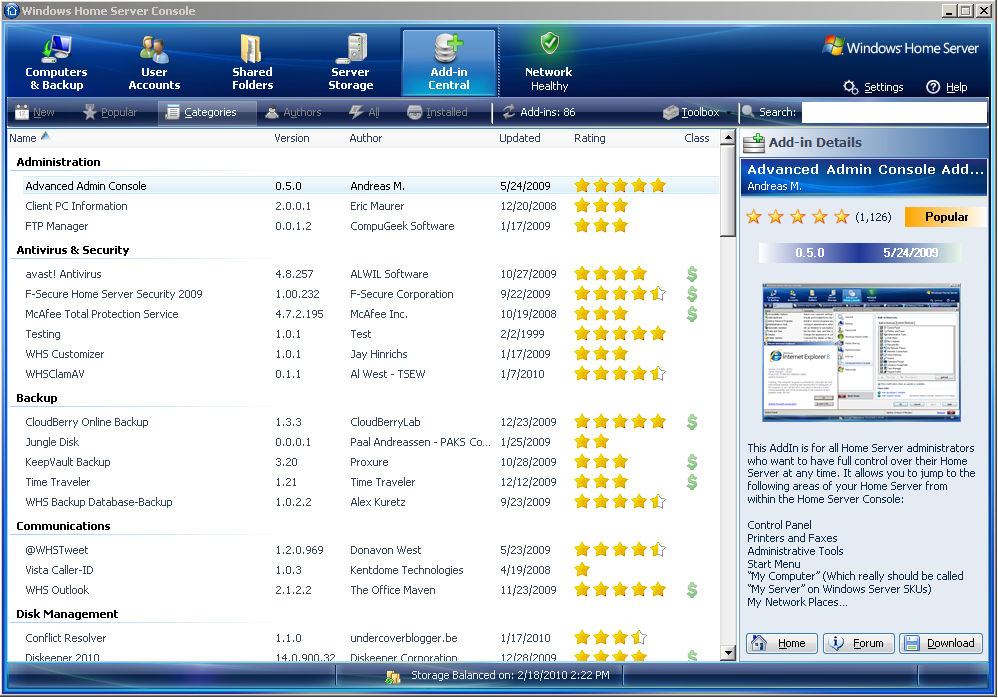998x698 pixels.
Task: Open the Settings link
Action: click(883, 87)
